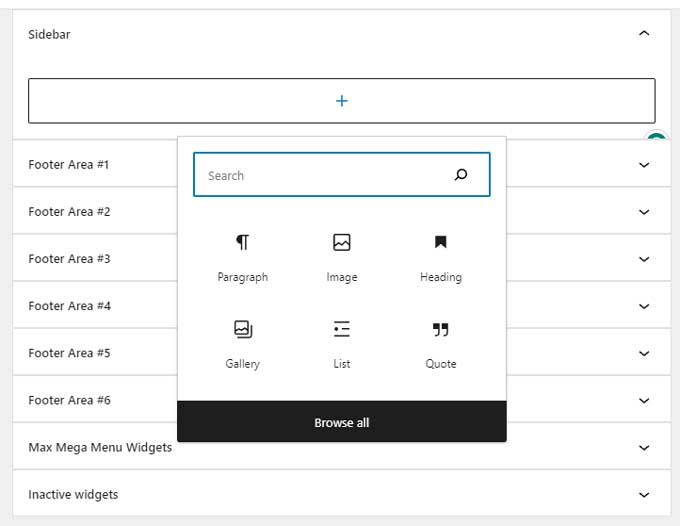Click the Browse all button

click(342, 422)
